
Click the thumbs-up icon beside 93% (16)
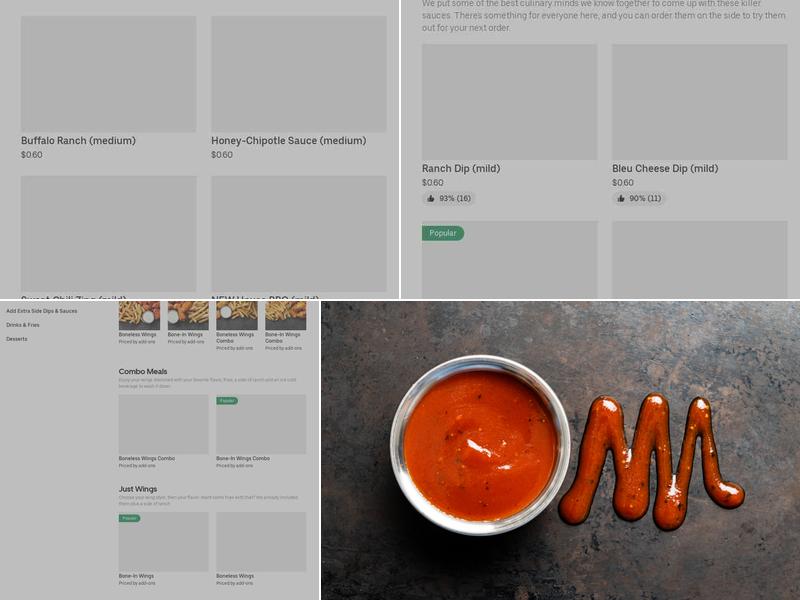tap(431, 198)
